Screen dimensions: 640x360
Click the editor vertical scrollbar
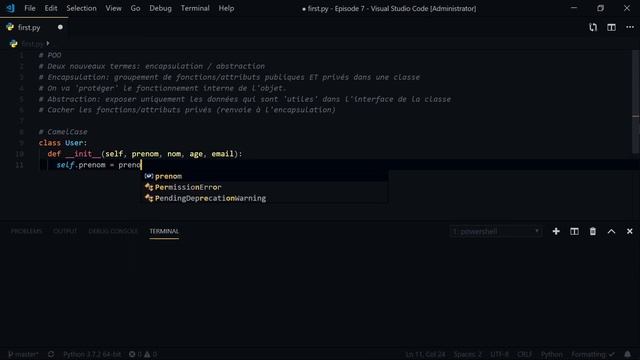(636, 102)
